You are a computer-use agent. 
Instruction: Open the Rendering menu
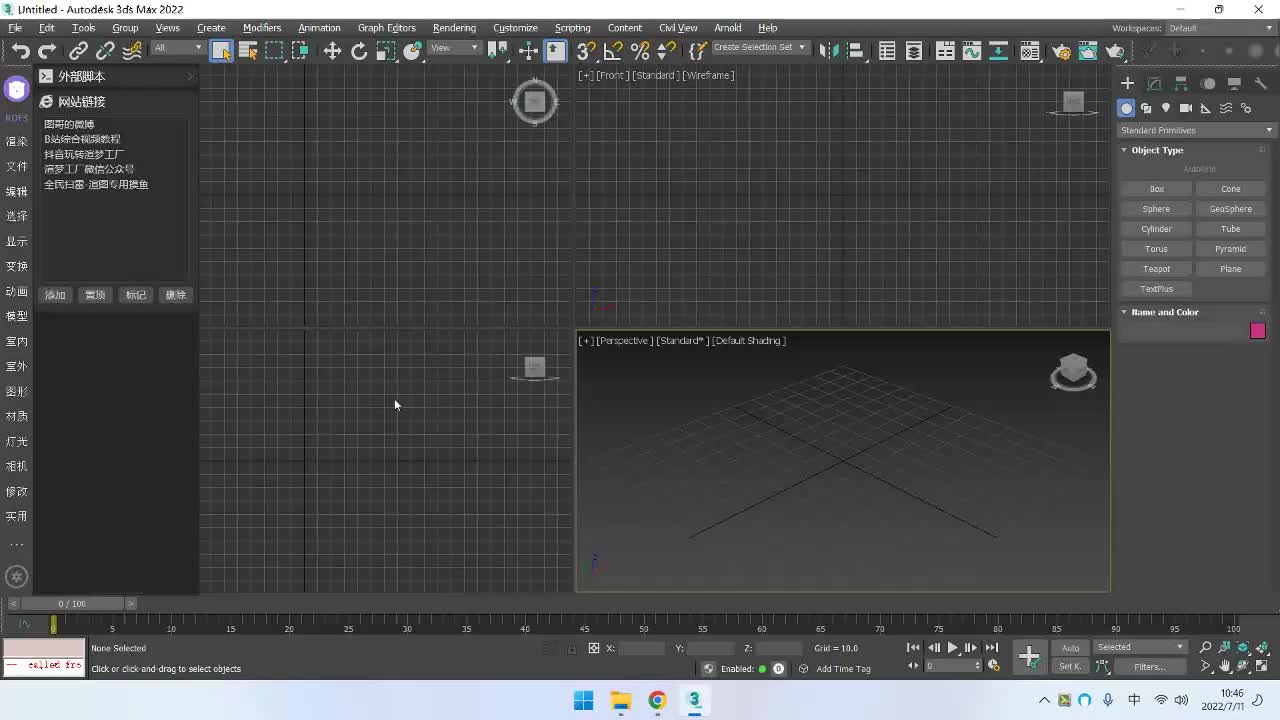tap(454, 28)
